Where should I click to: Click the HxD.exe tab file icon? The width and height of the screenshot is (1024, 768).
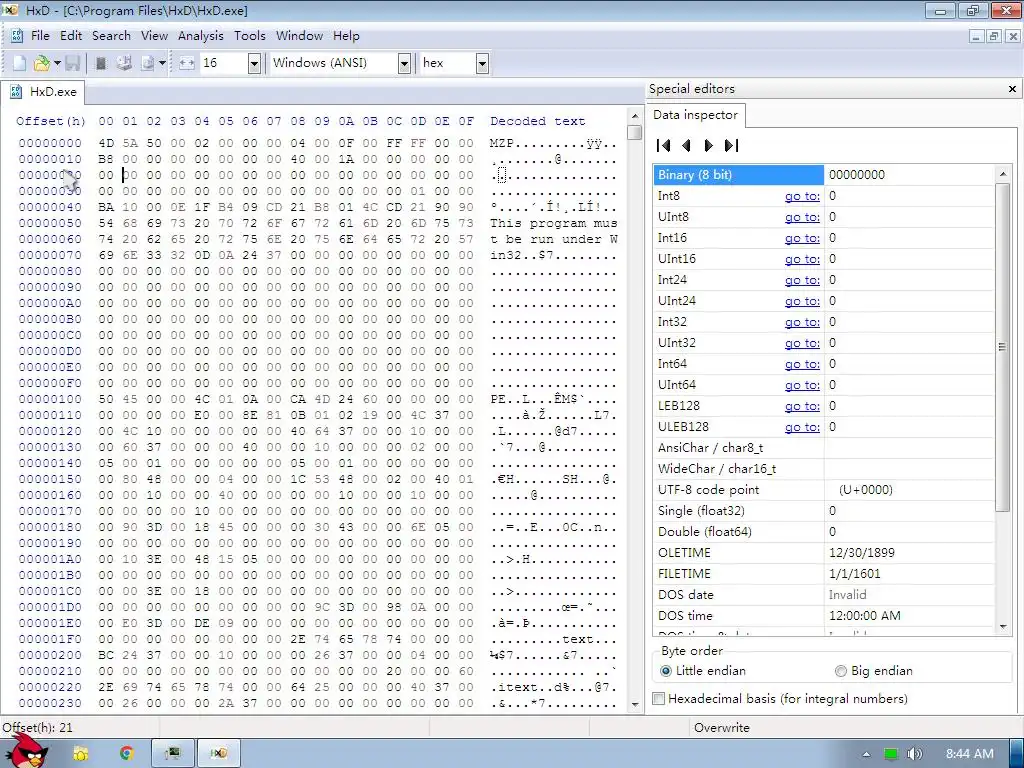point(16,92)
